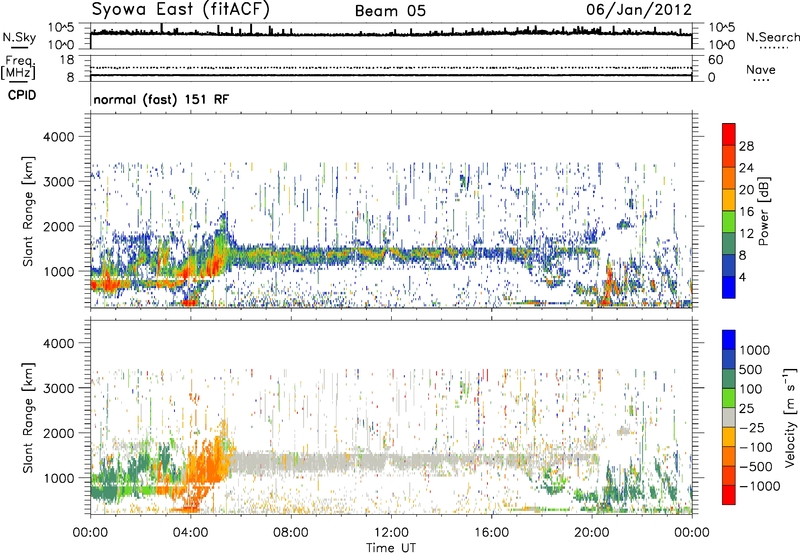The height and width of the screenshot is (554, 800).
Task: Click the '20:00' time tick label
Action: tap(591, 533)
